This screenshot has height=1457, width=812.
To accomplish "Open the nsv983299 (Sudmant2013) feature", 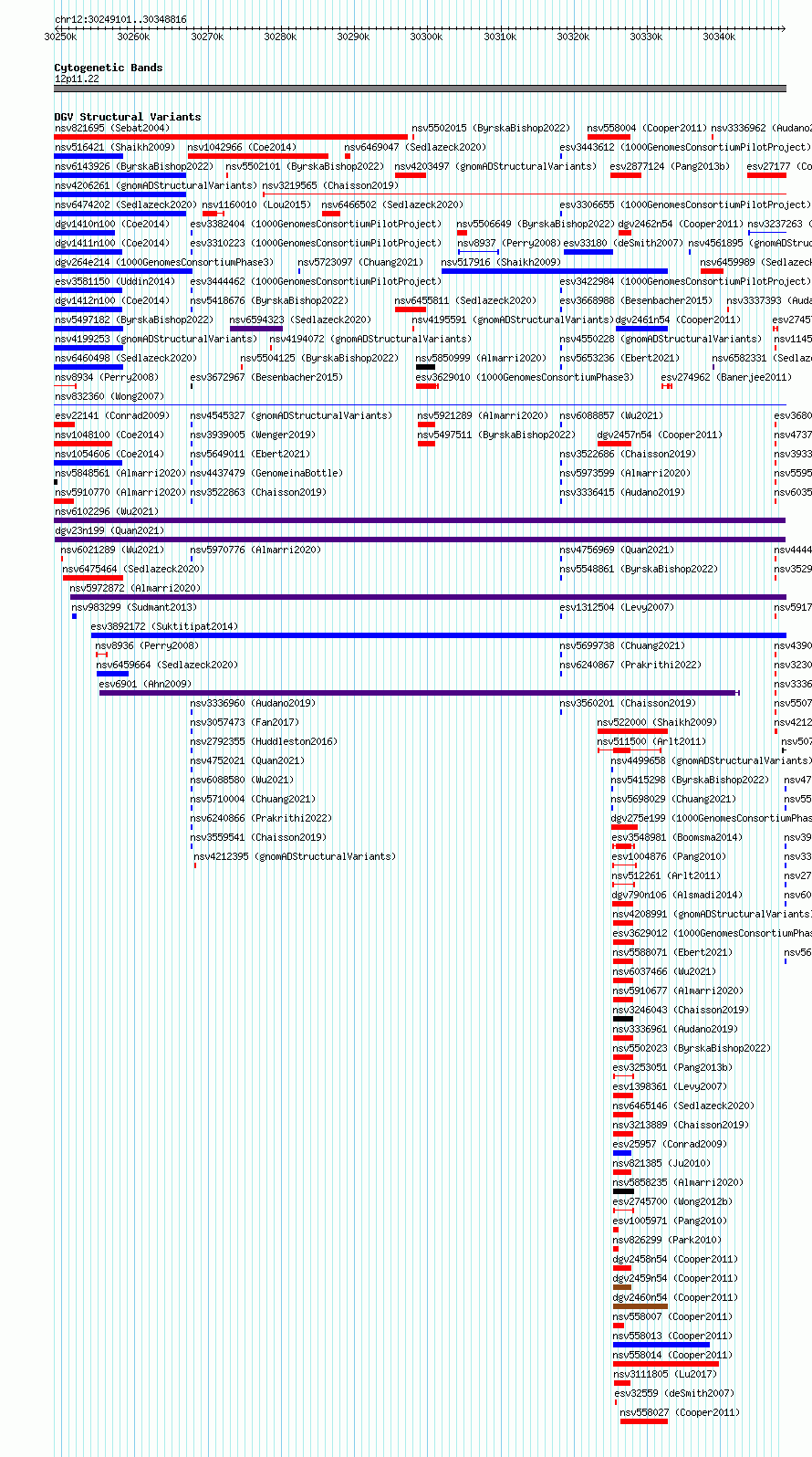I will pos(134,607).
